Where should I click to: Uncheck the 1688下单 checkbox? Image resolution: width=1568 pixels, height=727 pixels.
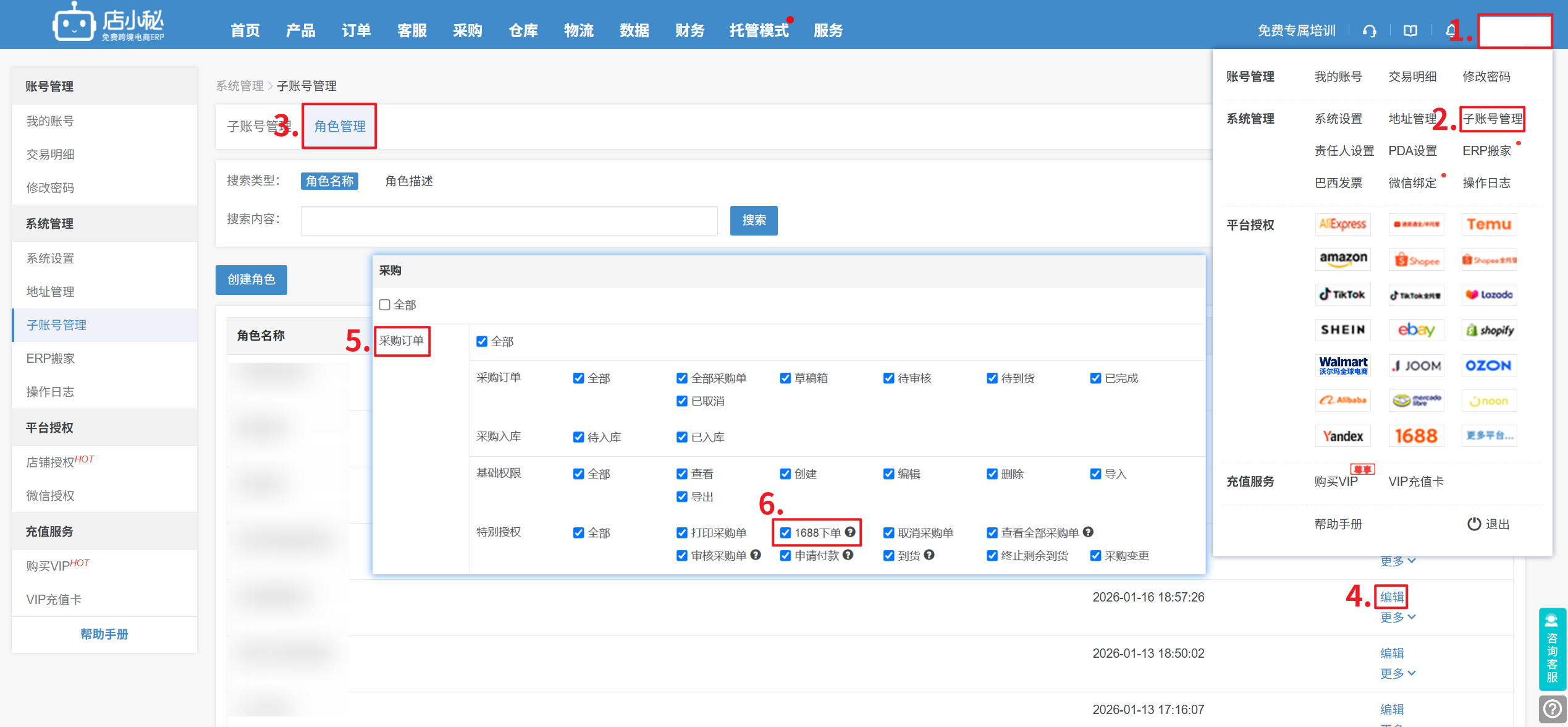pyautogui.click(x=785, y=533)
